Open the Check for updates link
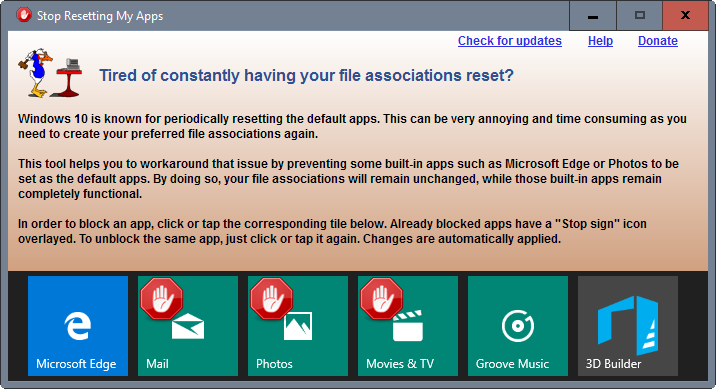This screenshot has height=389, width=716. tap(510, 41)
